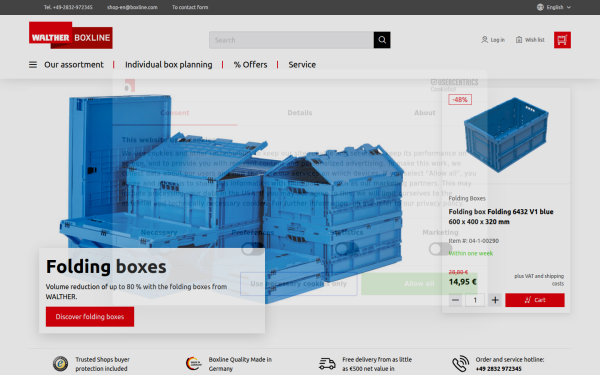This screenshot has width=600, height=375.
Task: Increase quantity with the plus button
Action: click(x=495, y=300)
